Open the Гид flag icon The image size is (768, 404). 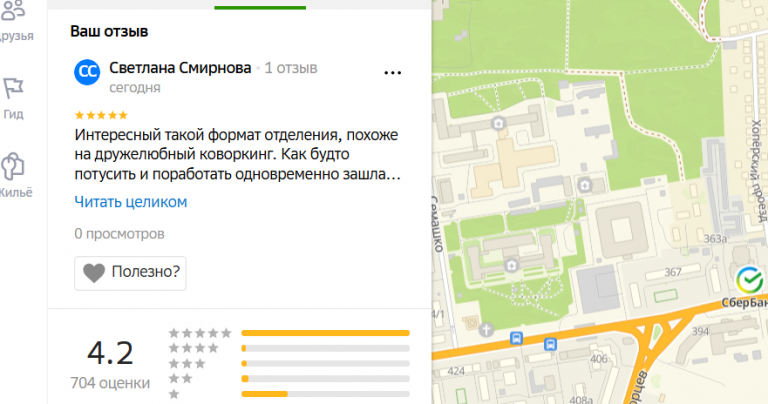13,88
